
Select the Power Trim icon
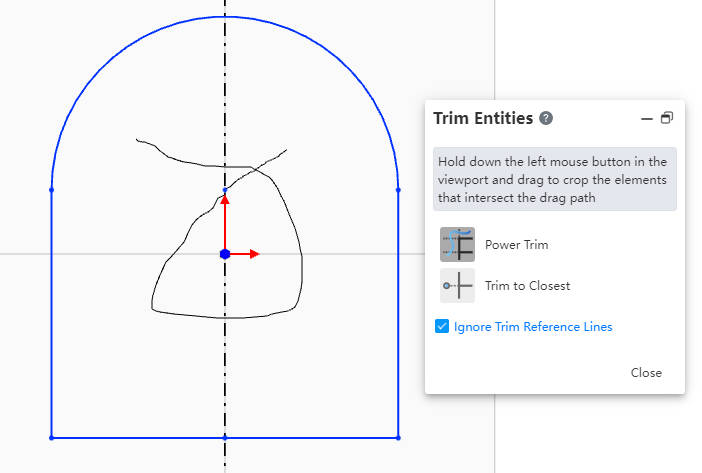pos(457,244)
